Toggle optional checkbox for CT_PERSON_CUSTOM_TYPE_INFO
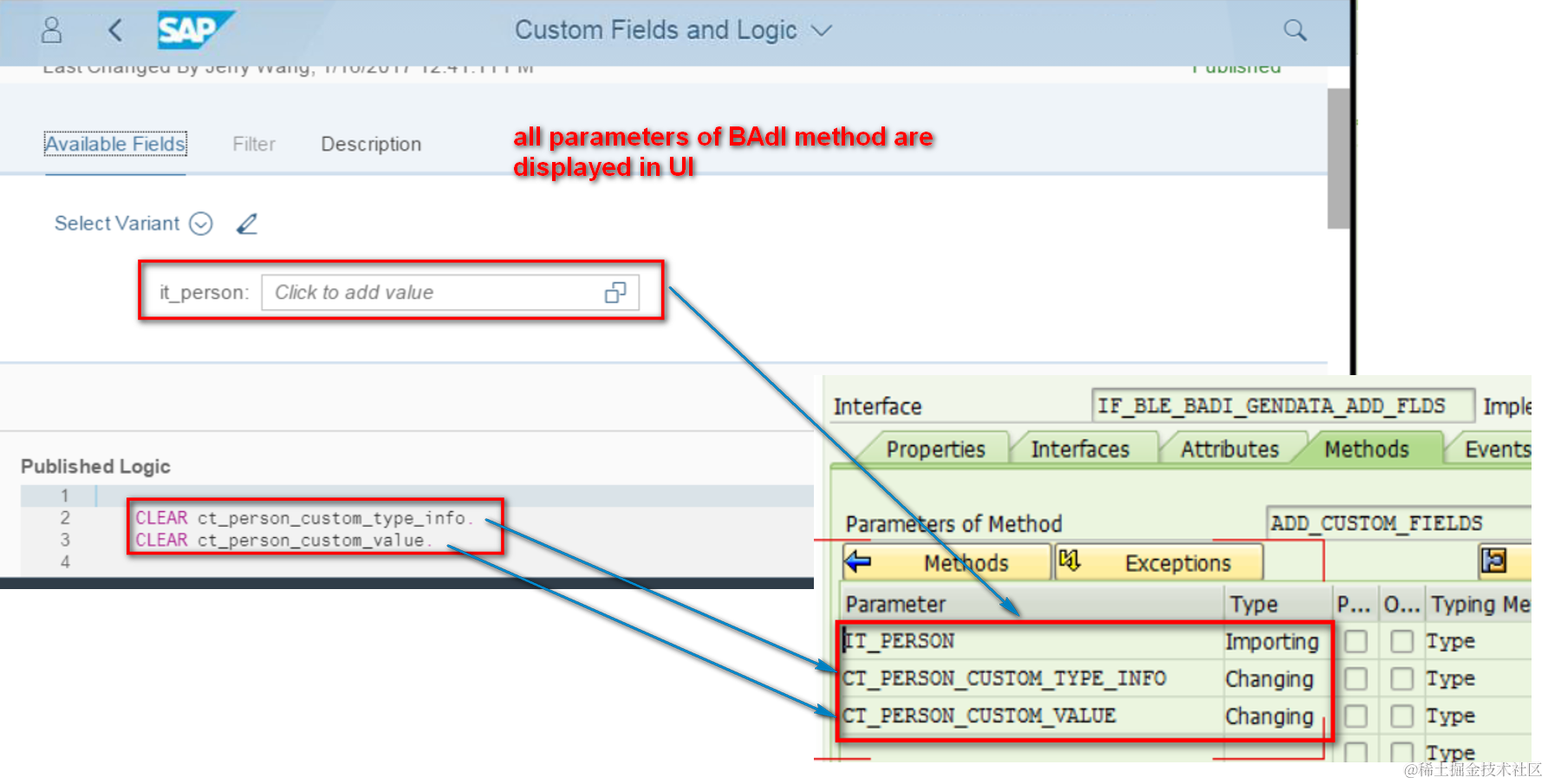Screen dimensions: 1548x784 pyautogui.click(x=1402, y=678)
